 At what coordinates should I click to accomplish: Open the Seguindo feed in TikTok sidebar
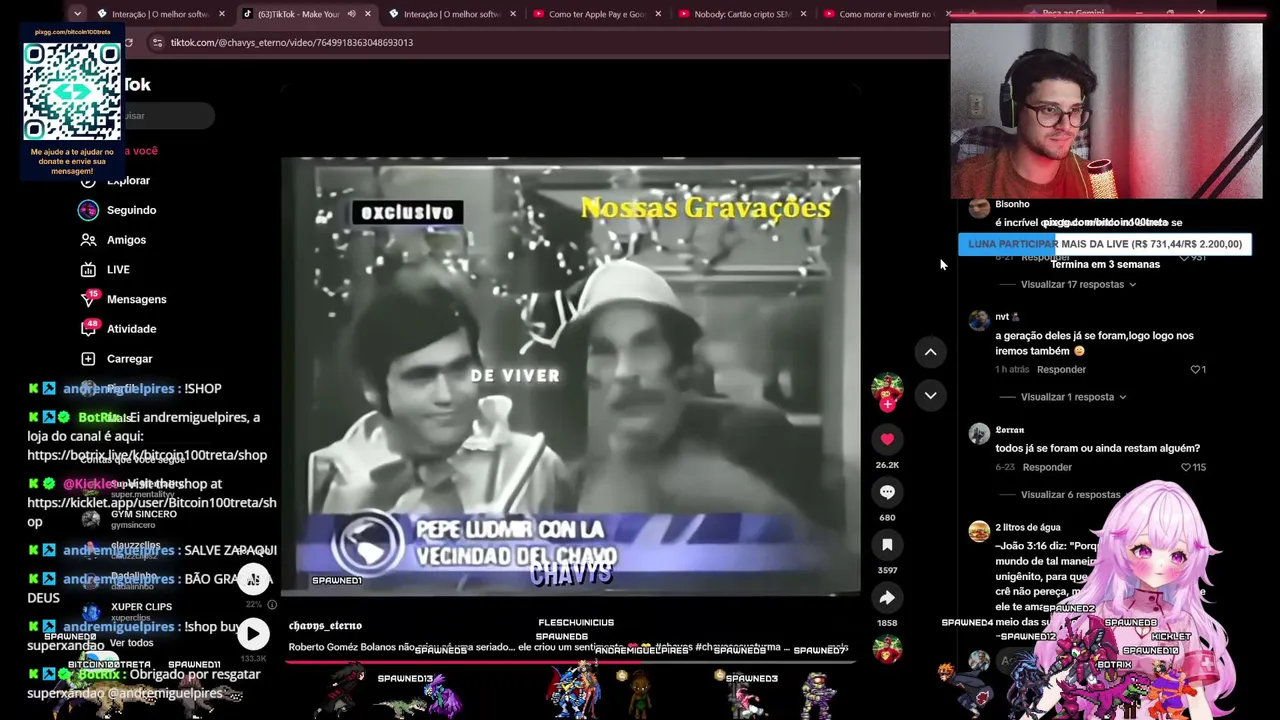tap(118, 210)
